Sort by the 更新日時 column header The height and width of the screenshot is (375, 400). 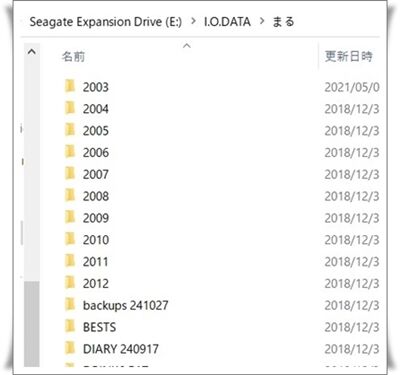click(349, 56)
